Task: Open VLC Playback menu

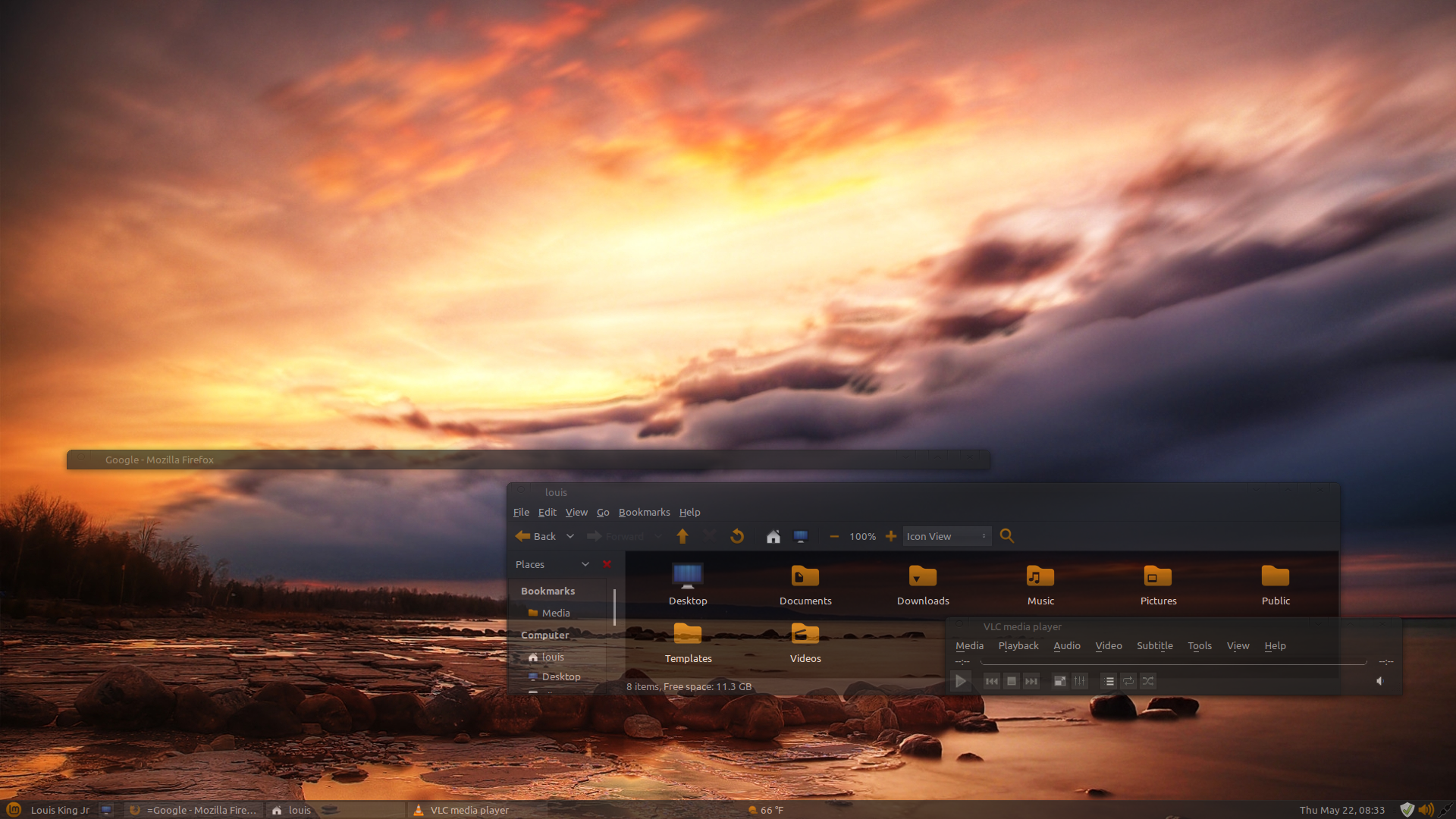Action: (x=1018, y=645)
